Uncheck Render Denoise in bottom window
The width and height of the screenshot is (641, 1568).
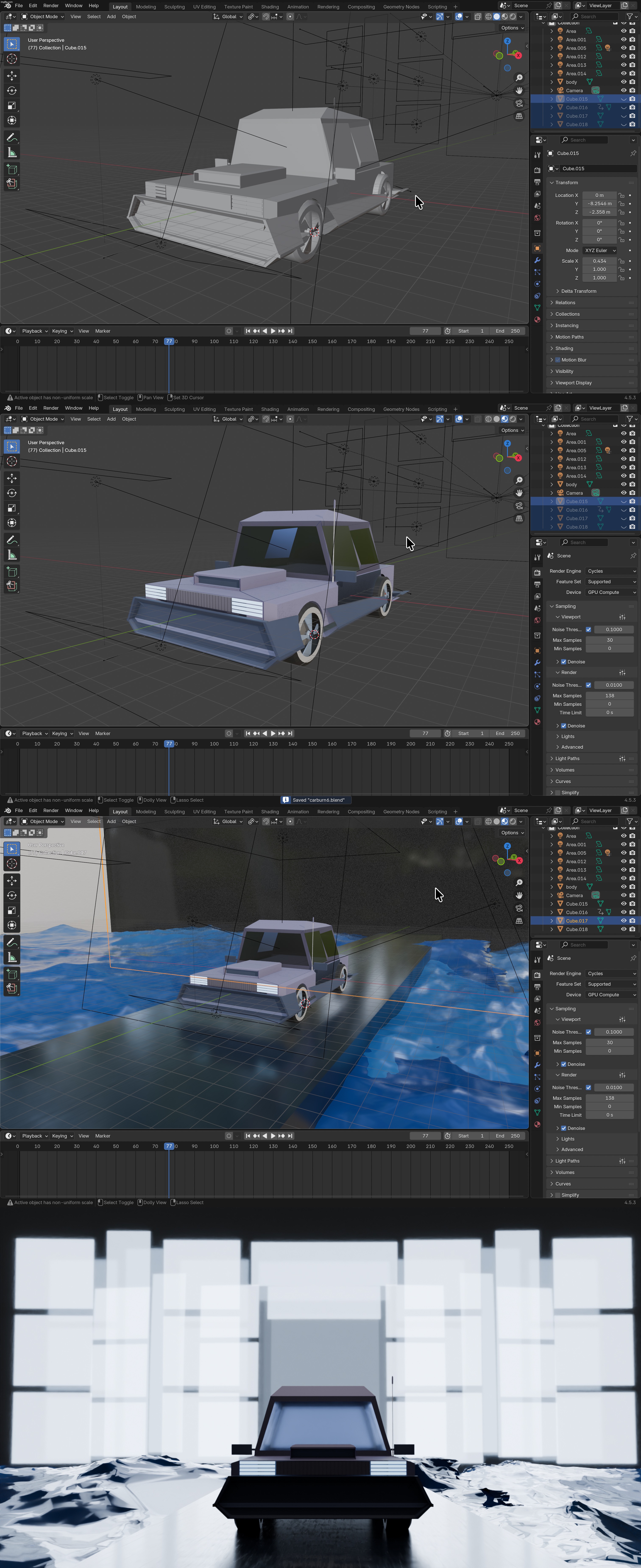(x=564, y=1128)
